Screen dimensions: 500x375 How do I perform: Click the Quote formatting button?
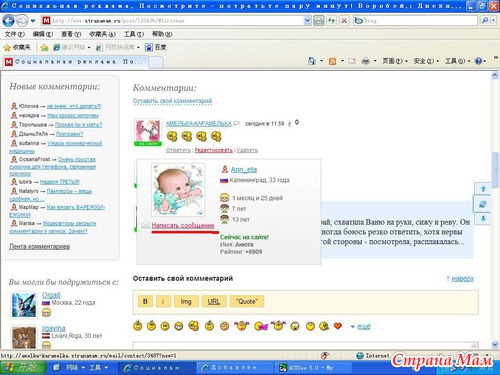point(247,301)
